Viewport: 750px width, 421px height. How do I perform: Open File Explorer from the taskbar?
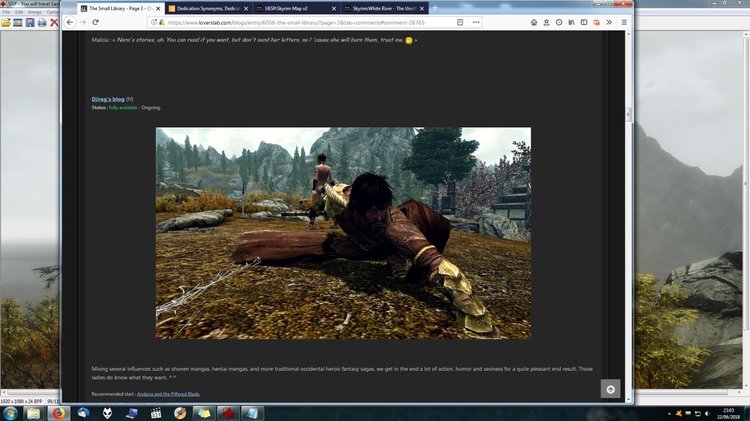coord(33,413)
